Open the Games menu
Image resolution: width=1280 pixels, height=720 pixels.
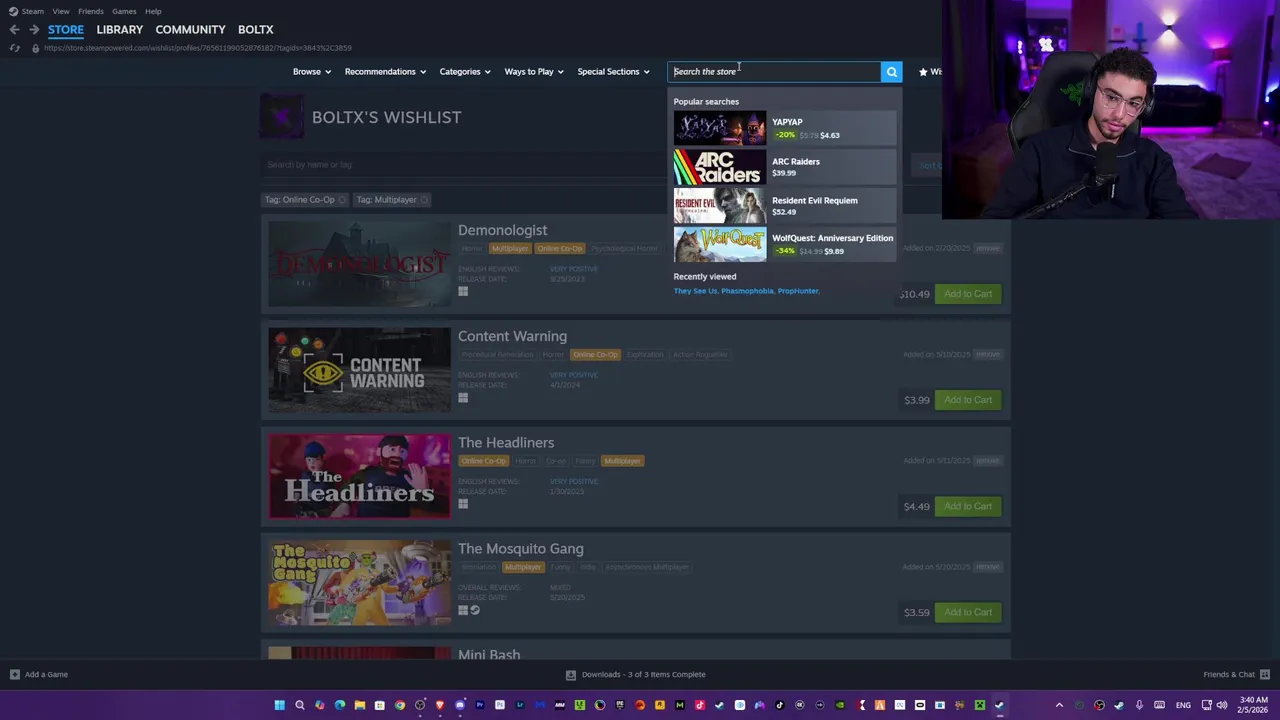[x=124, y=11]
